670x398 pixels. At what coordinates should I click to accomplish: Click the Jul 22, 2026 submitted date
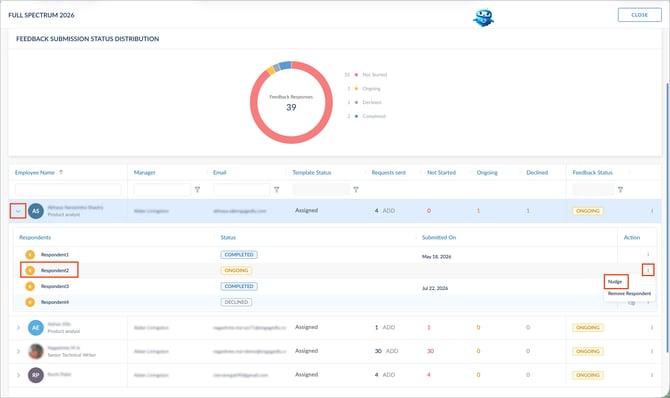[435, 289]
